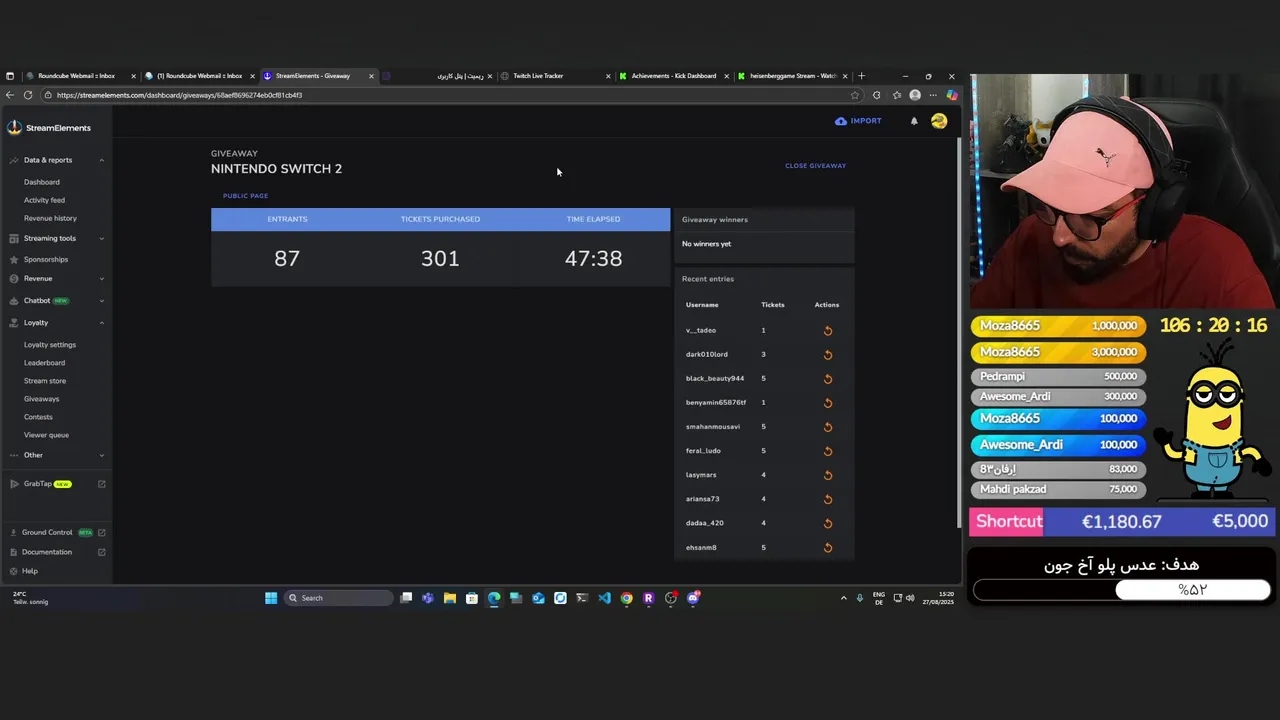Click the Windows taskbar Search box

(x=337, y=598)
